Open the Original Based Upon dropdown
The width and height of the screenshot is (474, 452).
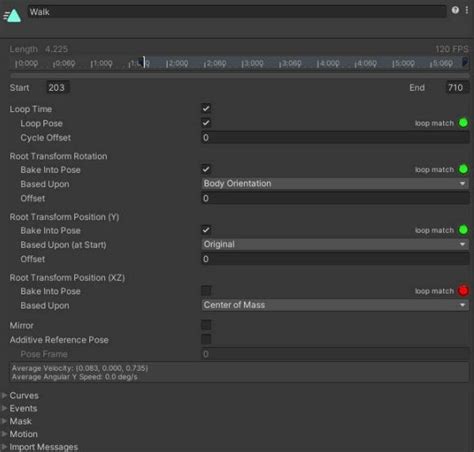coord(335,244)
